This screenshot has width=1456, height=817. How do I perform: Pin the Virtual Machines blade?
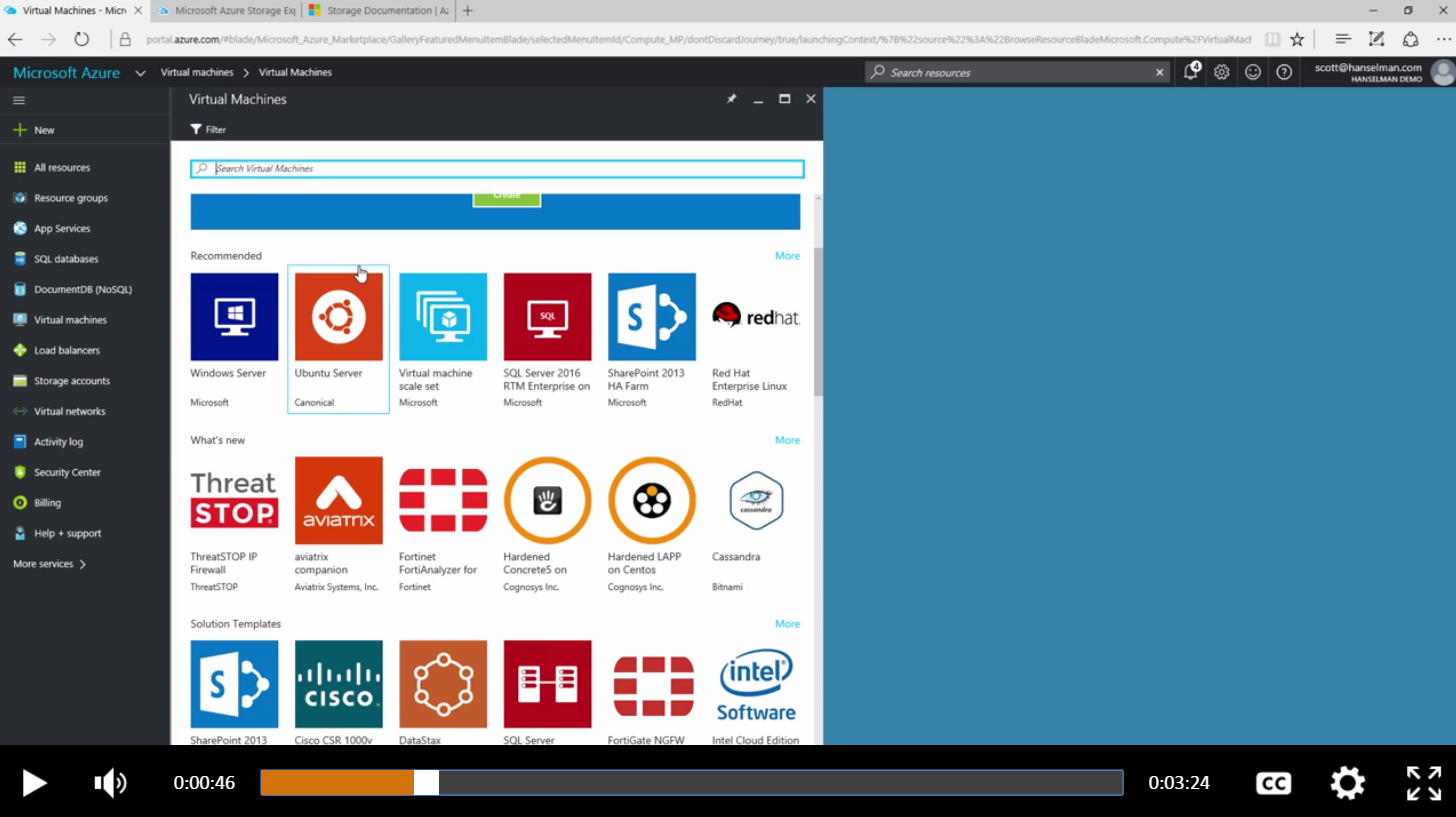(731, 99)
